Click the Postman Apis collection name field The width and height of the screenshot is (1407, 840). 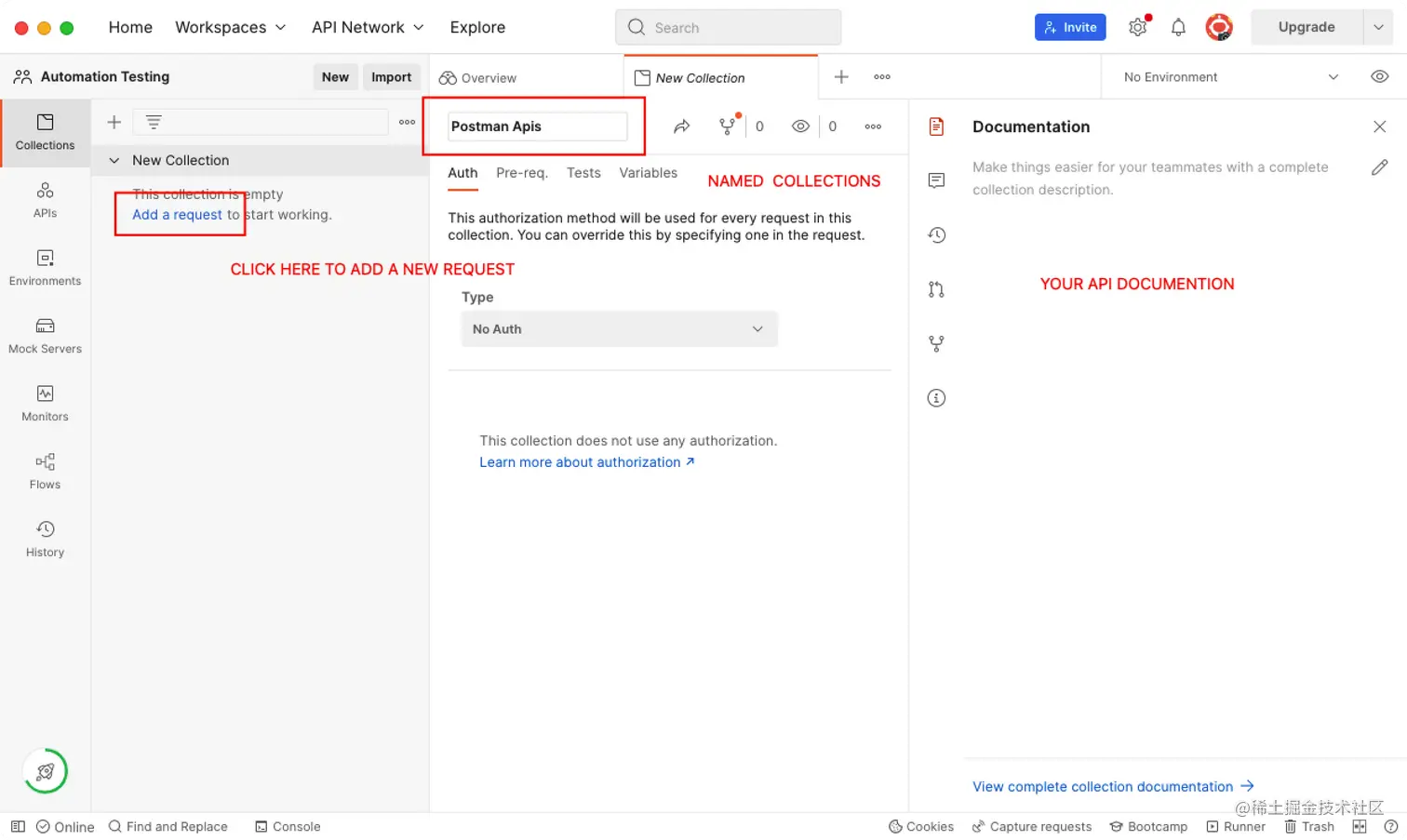pos(537,127)
